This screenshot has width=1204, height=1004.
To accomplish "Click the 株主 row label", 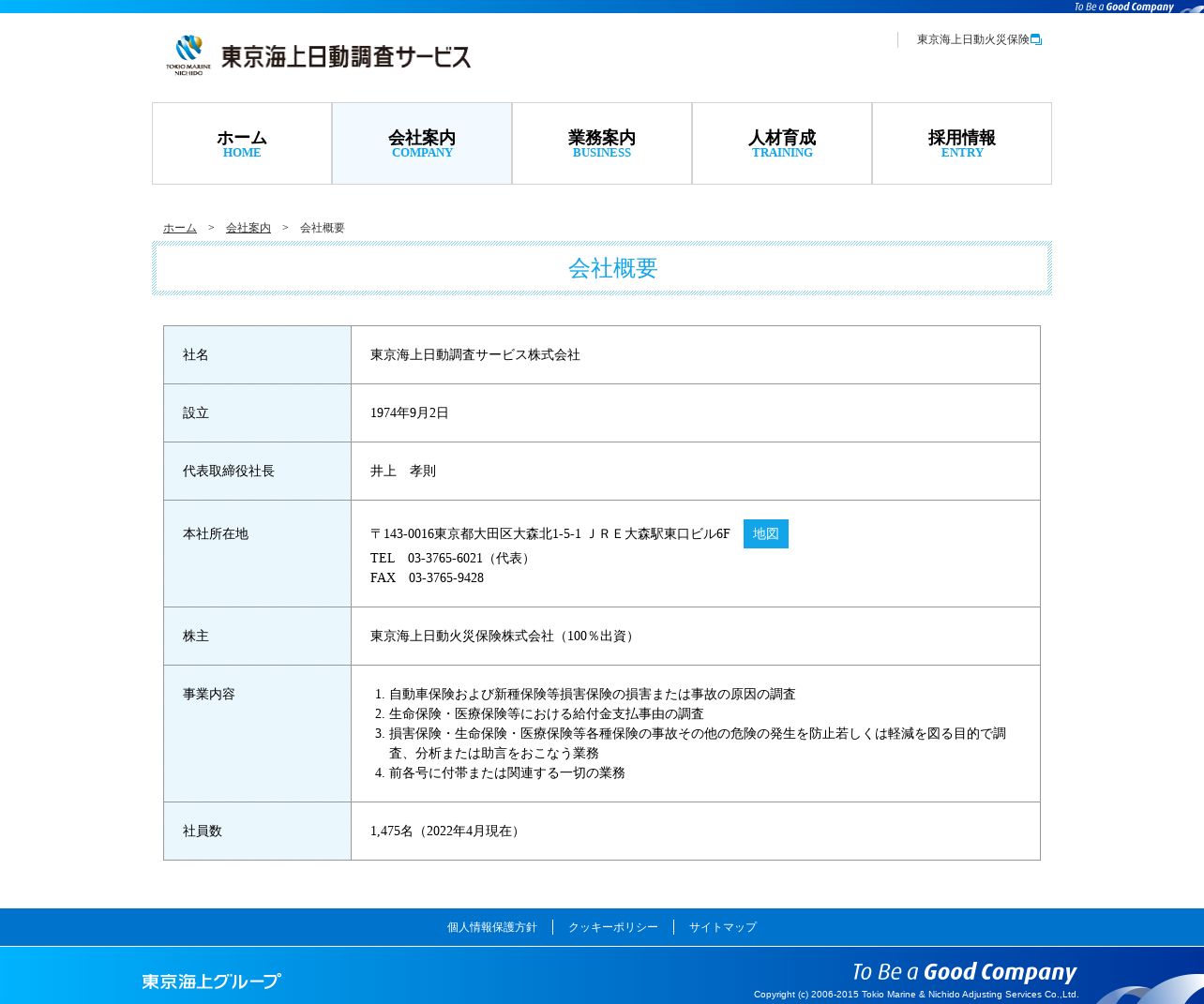I will click(x=196, y=636).
